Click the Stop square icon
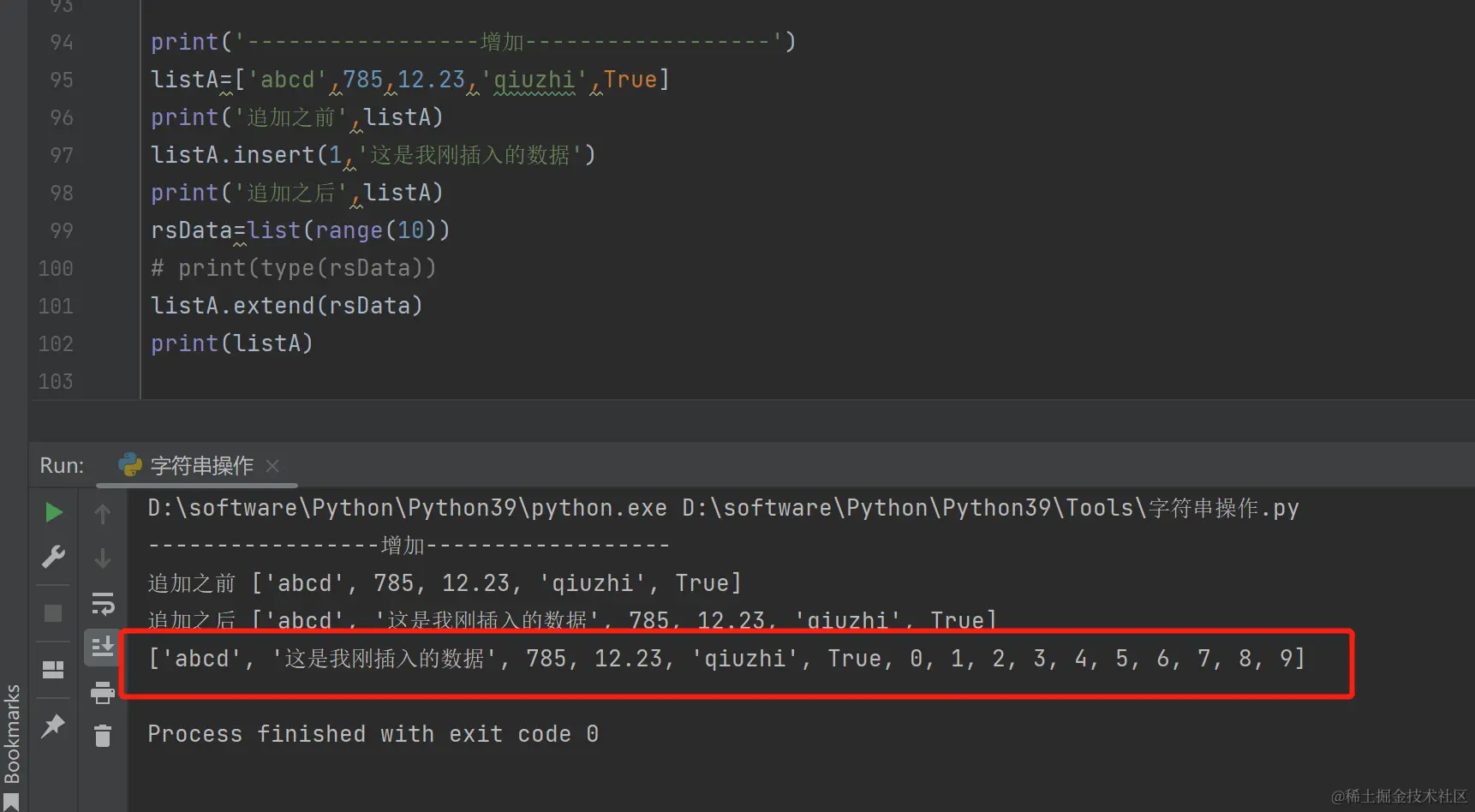 pyautogui.click(x=53, y=613)
